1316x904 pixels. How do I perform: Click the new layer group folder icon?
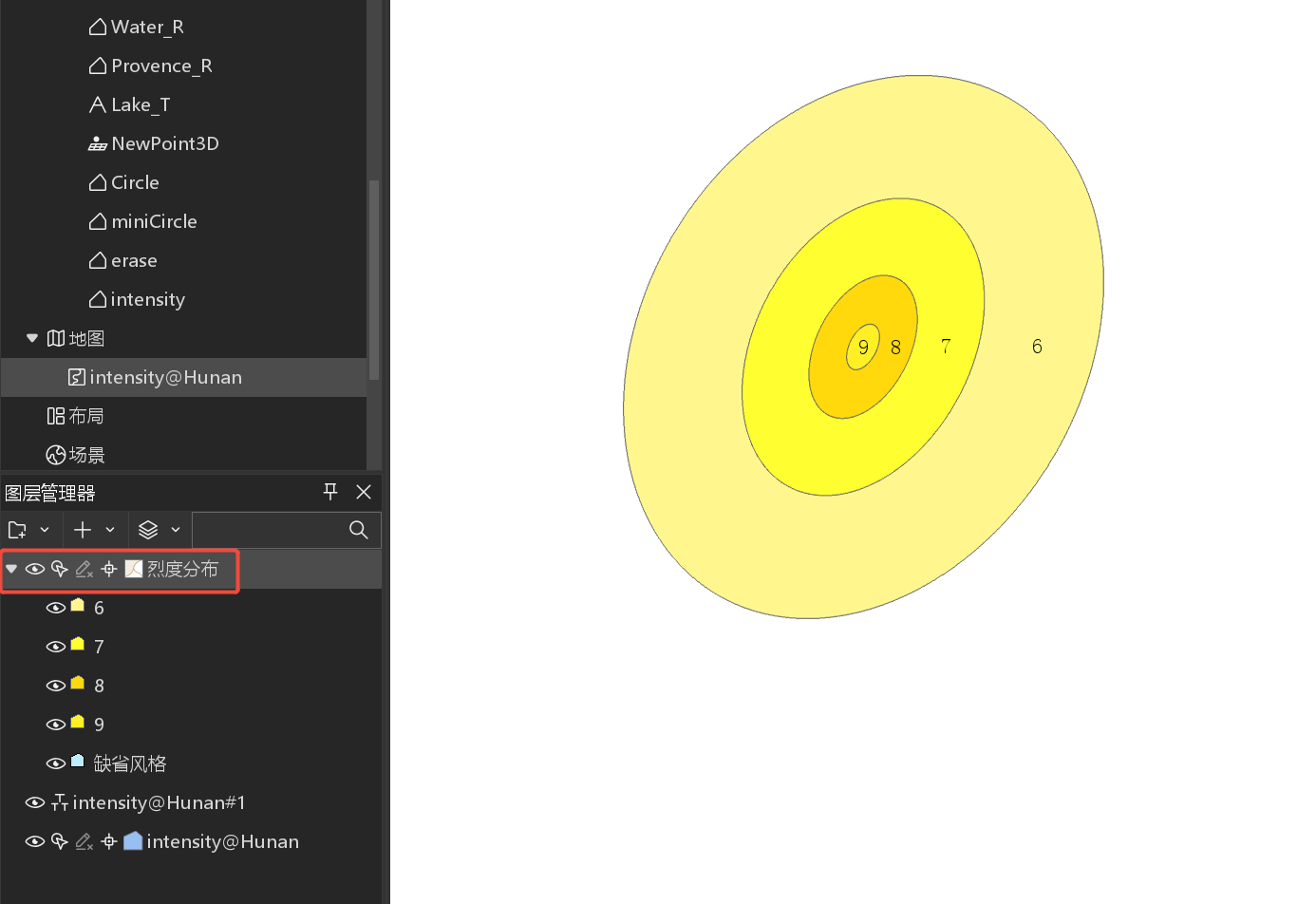click(x=17, y=530)
